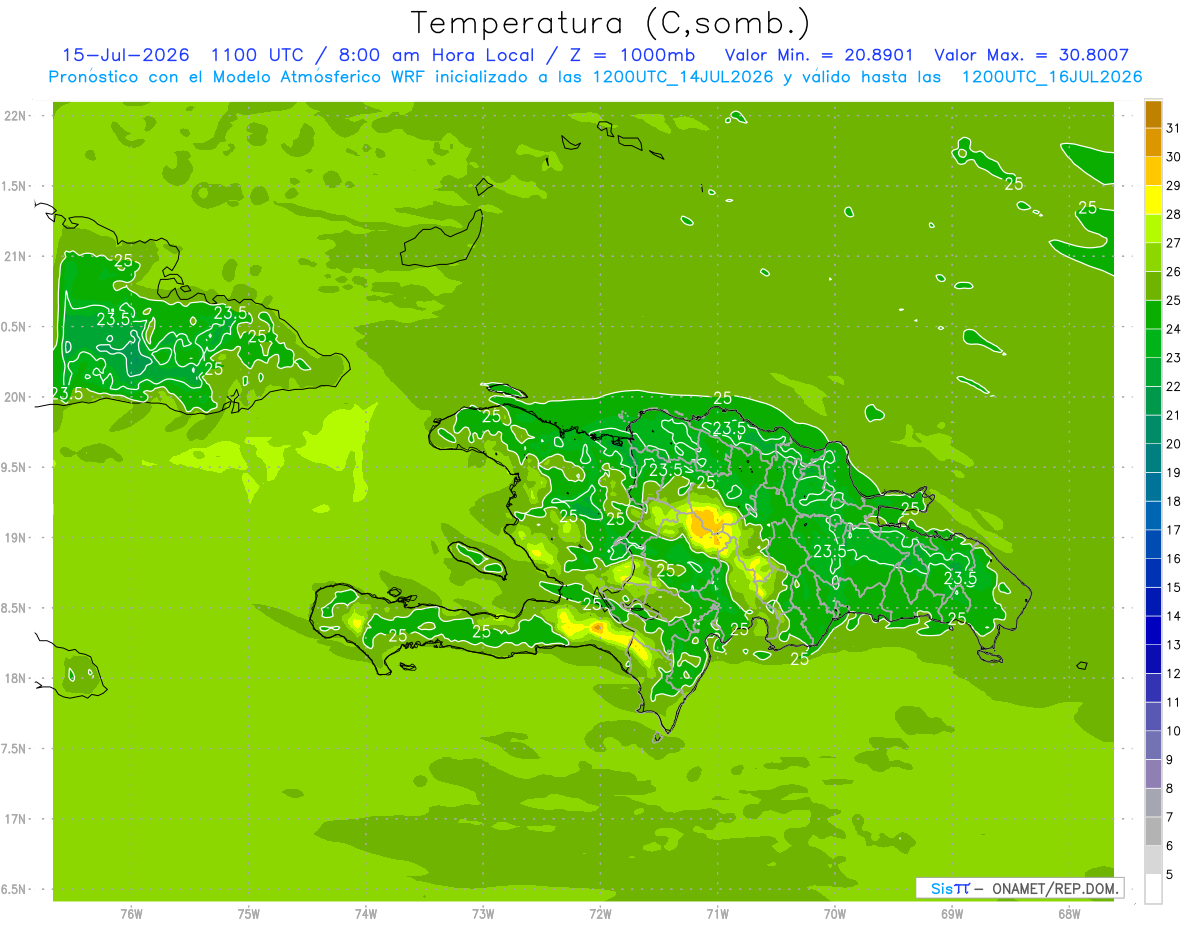Click the colorbar swatch above 31

pyautogui.click(x=1153, y=114)
